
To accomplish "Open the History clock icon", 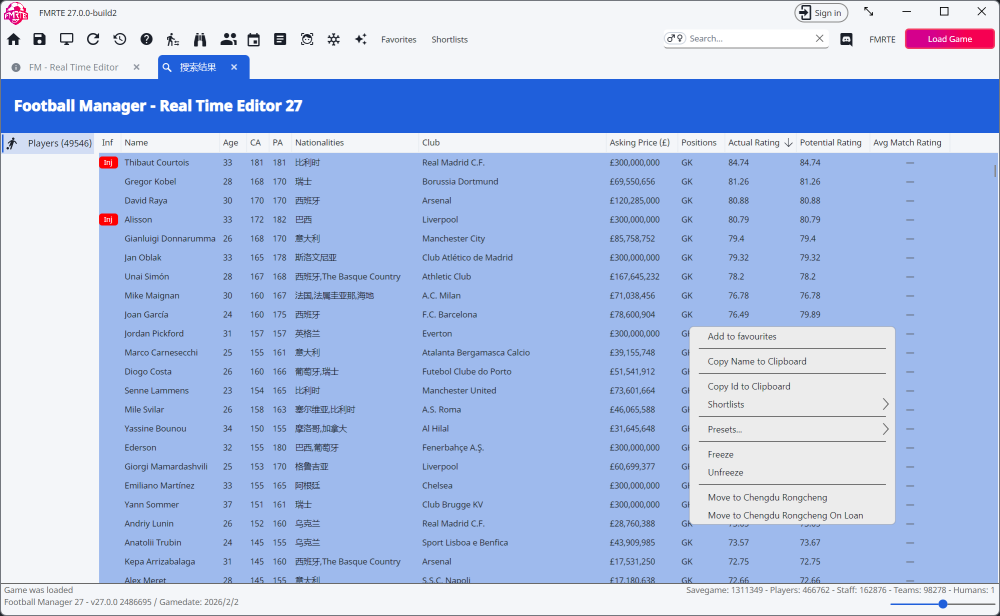I will coord(120,40).
